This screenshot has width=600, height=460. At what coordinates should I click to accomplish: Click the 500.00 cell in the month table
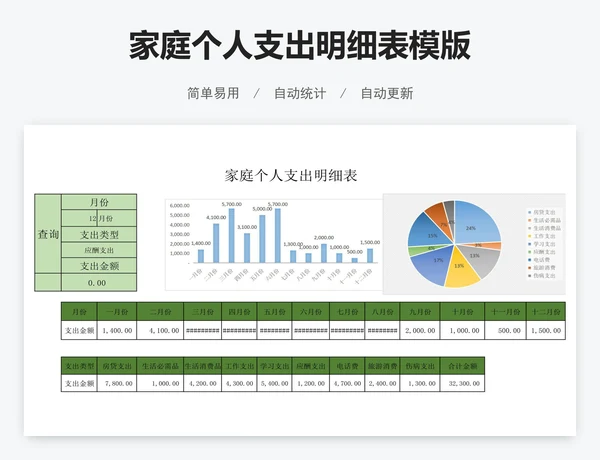[x=505, y=330]
